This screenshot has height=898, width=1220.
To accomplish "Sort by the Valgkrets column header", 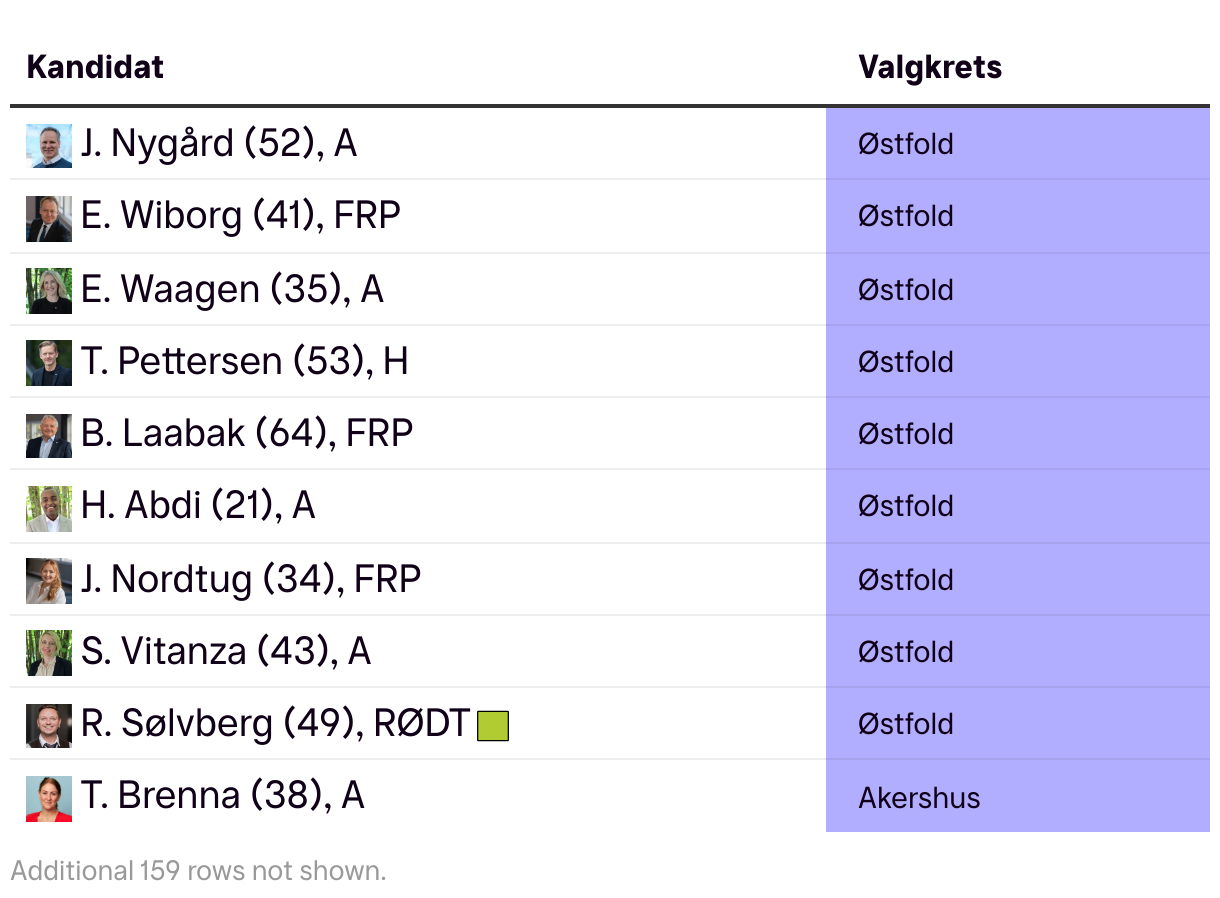I will 930,67.
